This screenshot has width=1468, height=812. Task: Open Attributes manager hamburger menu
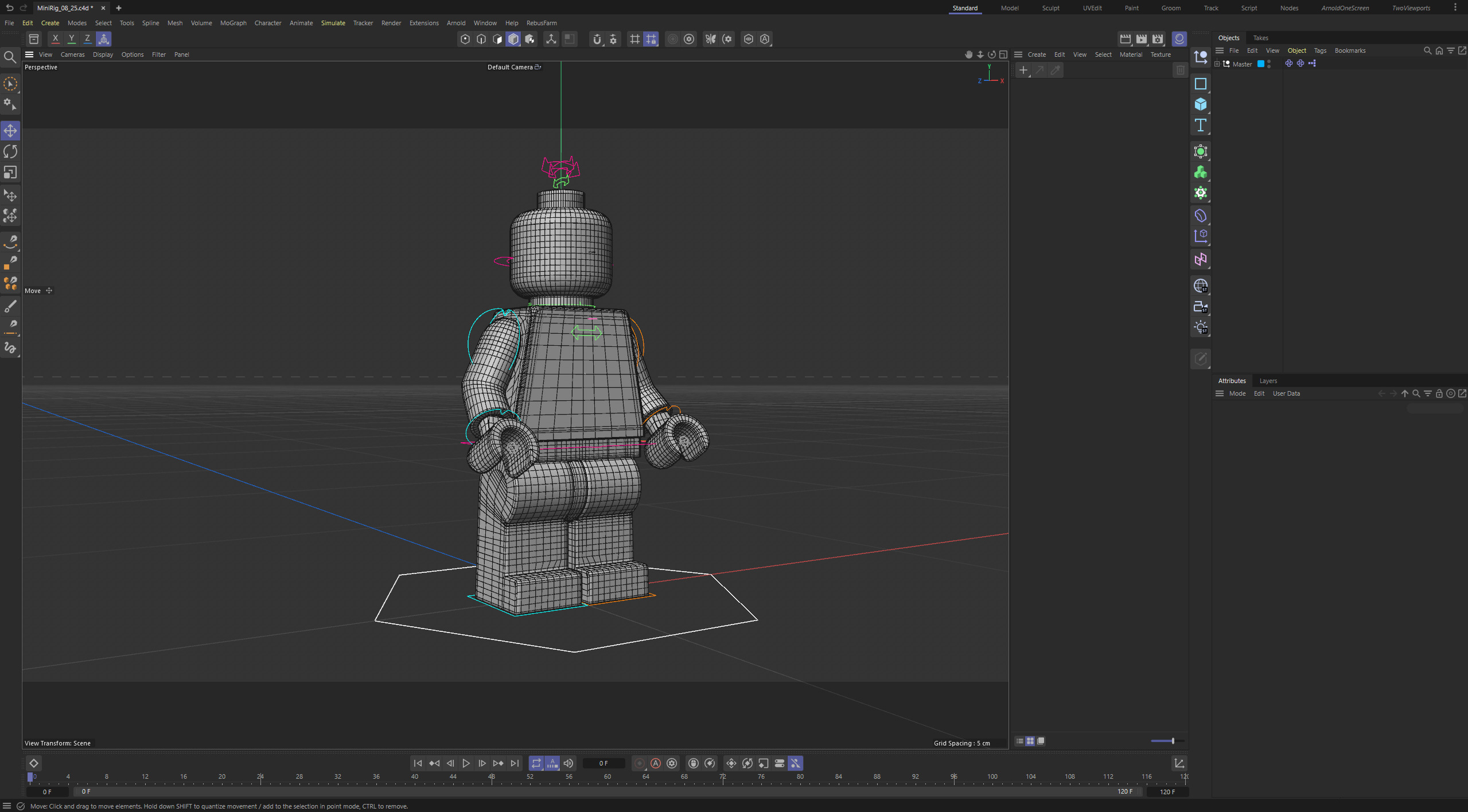click(1220, 393)
